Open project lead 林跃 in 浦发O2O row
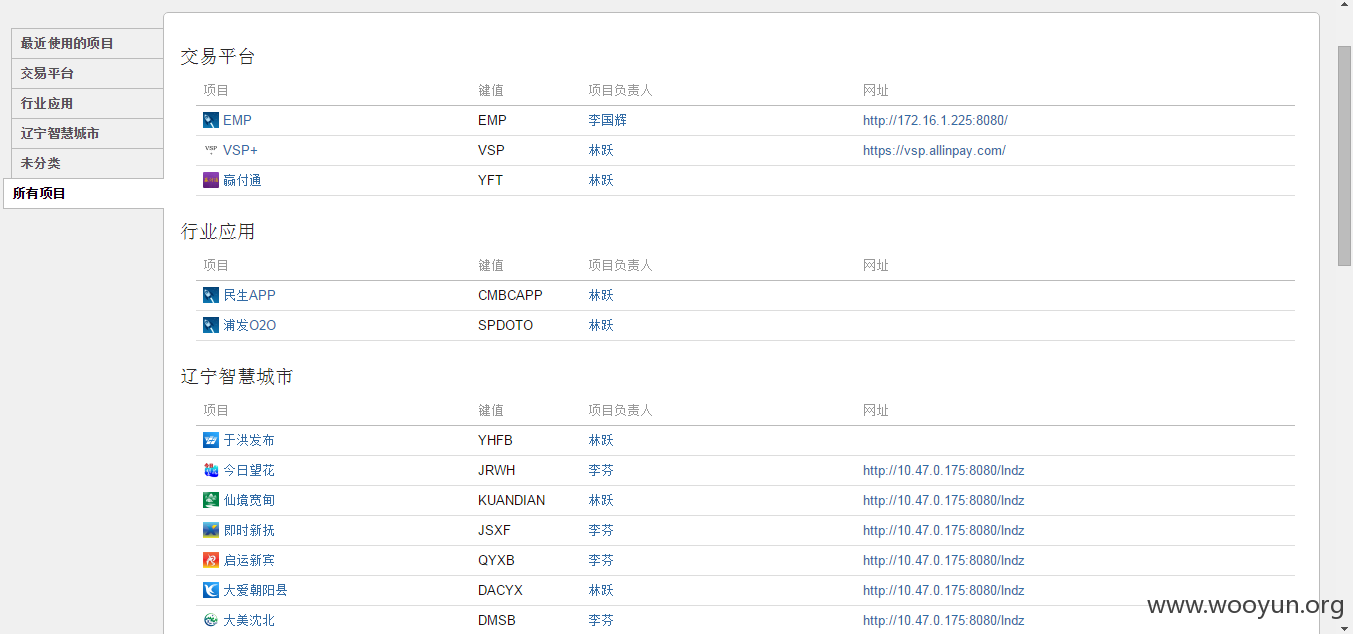 point(601,325)
